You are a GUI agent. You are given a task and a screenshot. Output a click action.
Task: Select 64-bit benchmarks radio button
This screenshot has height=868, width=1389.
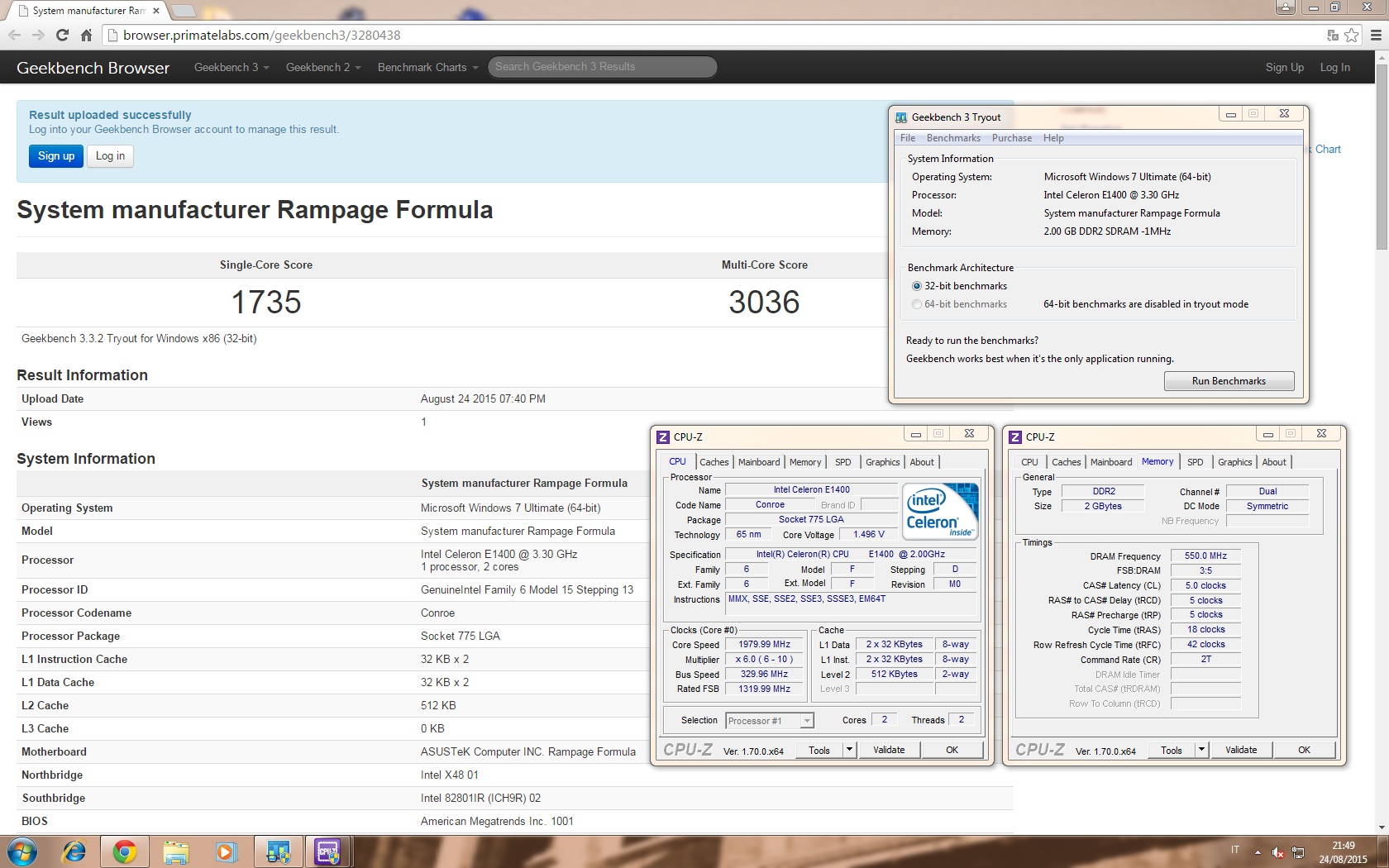tap(917, 304)
